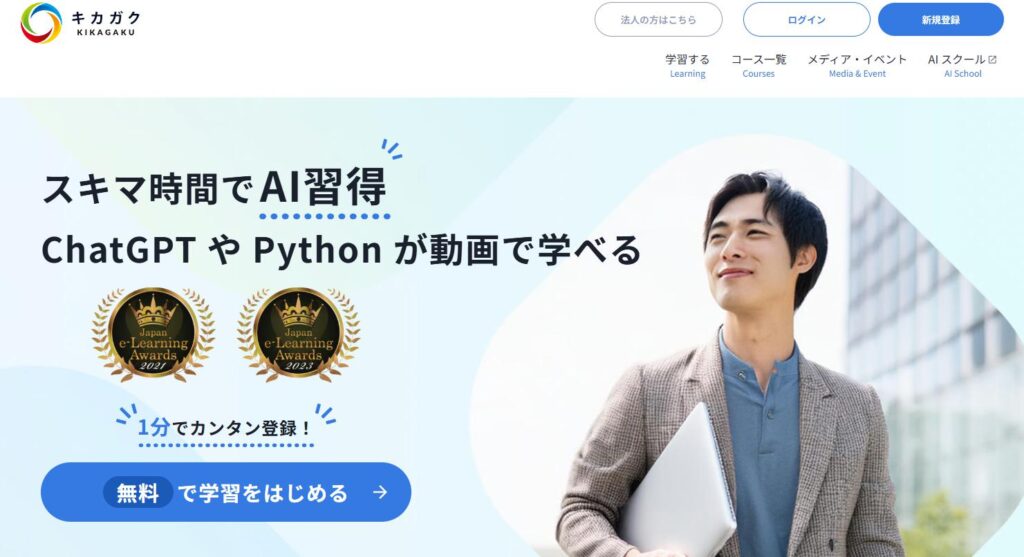Start learning with 無料で学習をはじめる button
Screen dimensions: 1024x557
tap(226, 492)
